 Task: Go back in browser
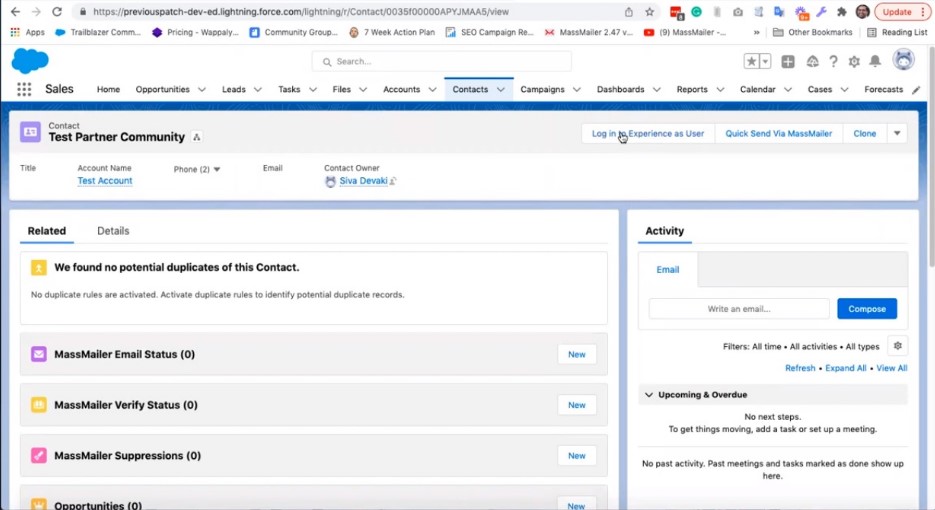click(16, 12)
